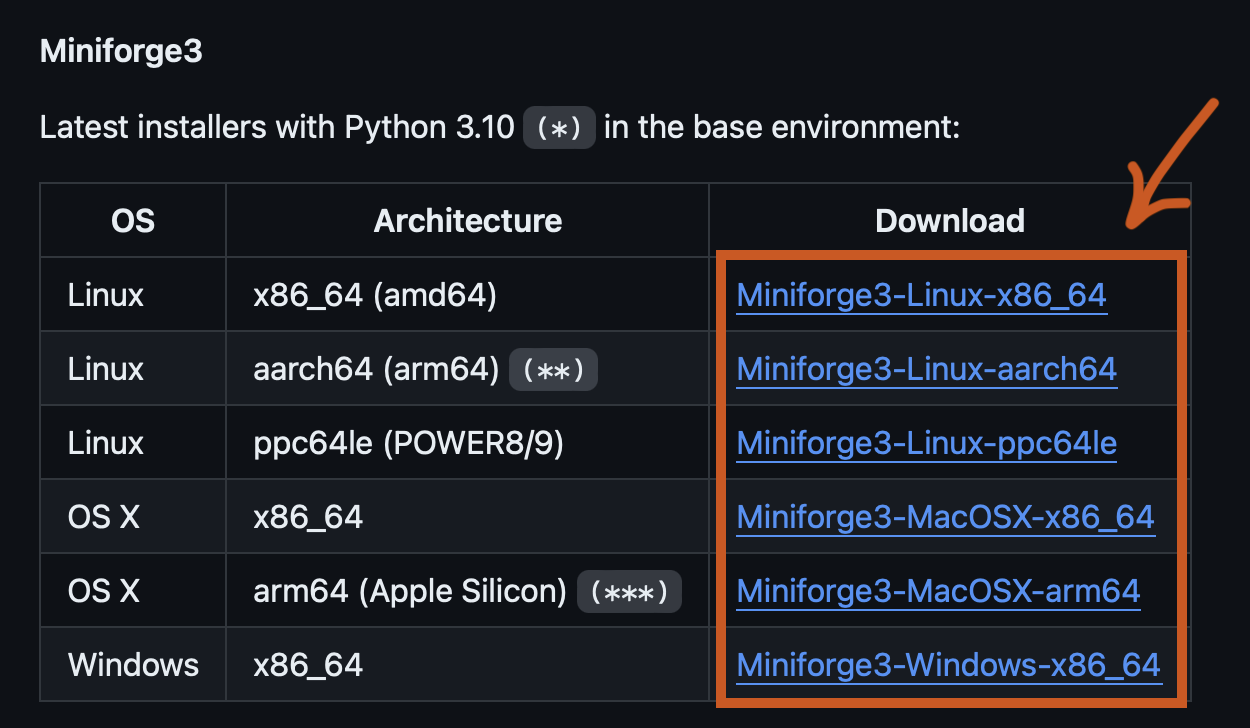
Task: Click the Architecture column header
Action: point(468,220)
